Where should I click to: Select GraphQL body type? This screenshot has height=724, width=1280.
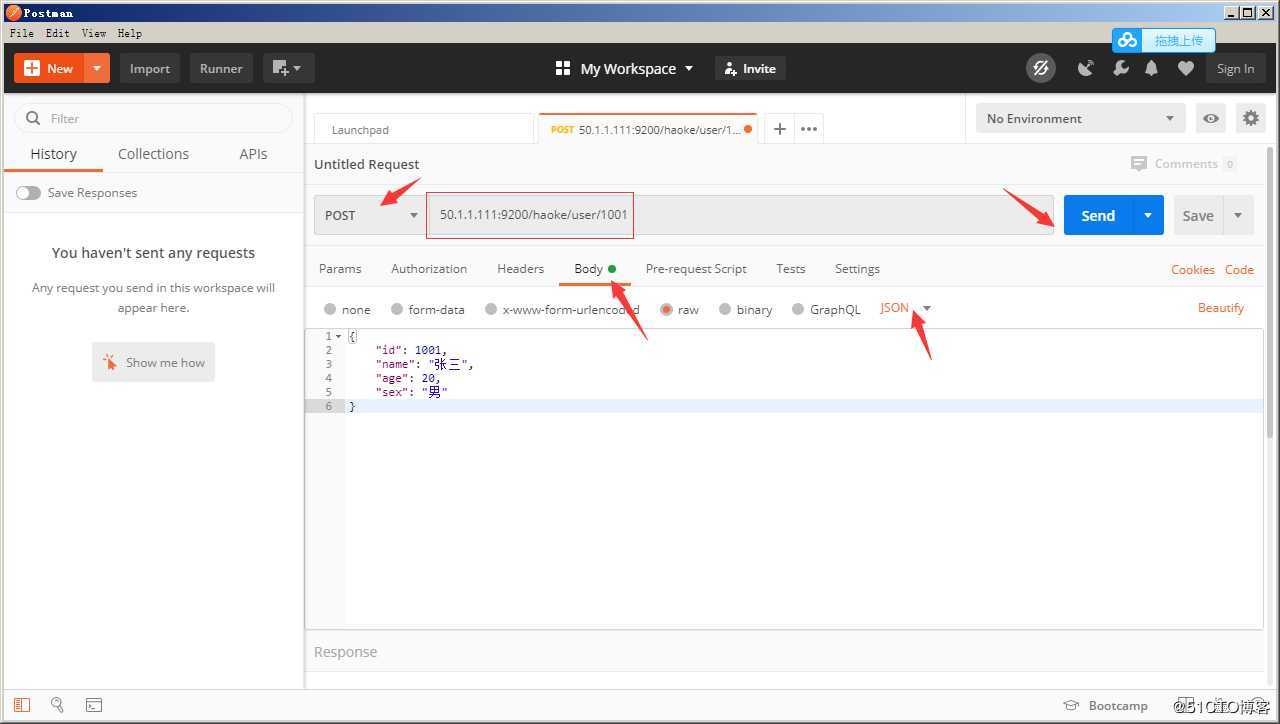(x=798, y=310)
